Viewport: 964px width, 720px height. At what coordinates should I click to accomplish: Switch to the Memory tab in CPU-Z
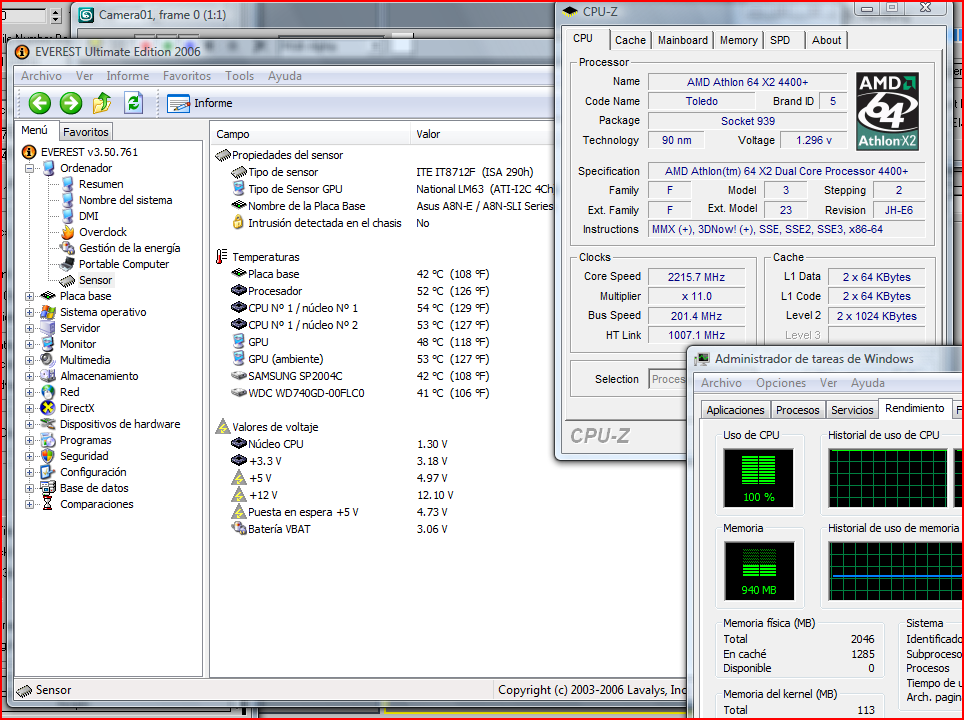point(738,40)
